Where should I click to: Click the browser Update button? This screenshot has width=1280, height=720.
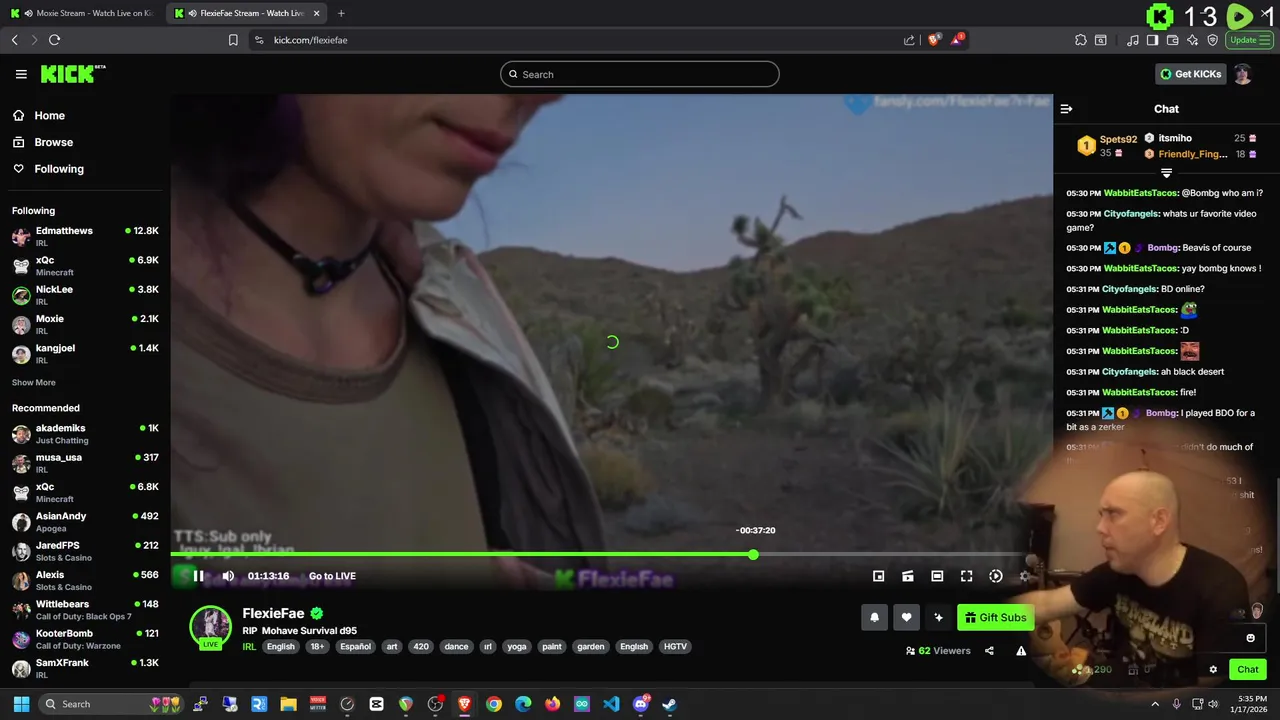point(1250,40)
